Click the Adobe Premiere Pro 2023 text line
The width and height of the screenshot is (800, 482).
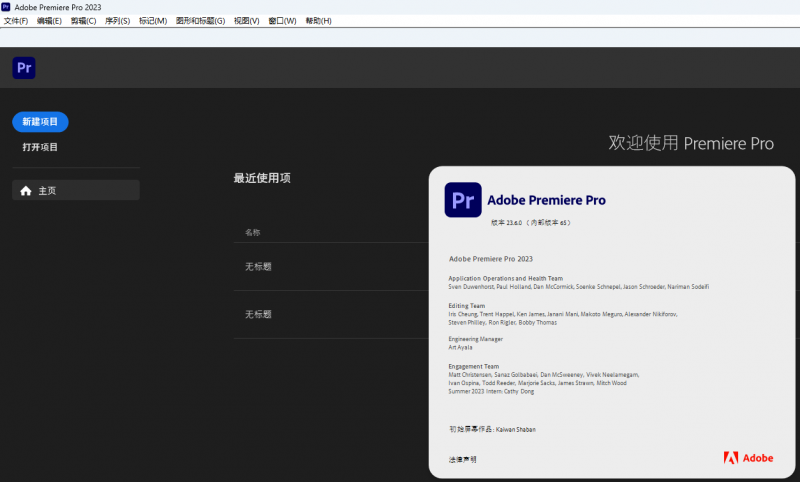point(491,259)
